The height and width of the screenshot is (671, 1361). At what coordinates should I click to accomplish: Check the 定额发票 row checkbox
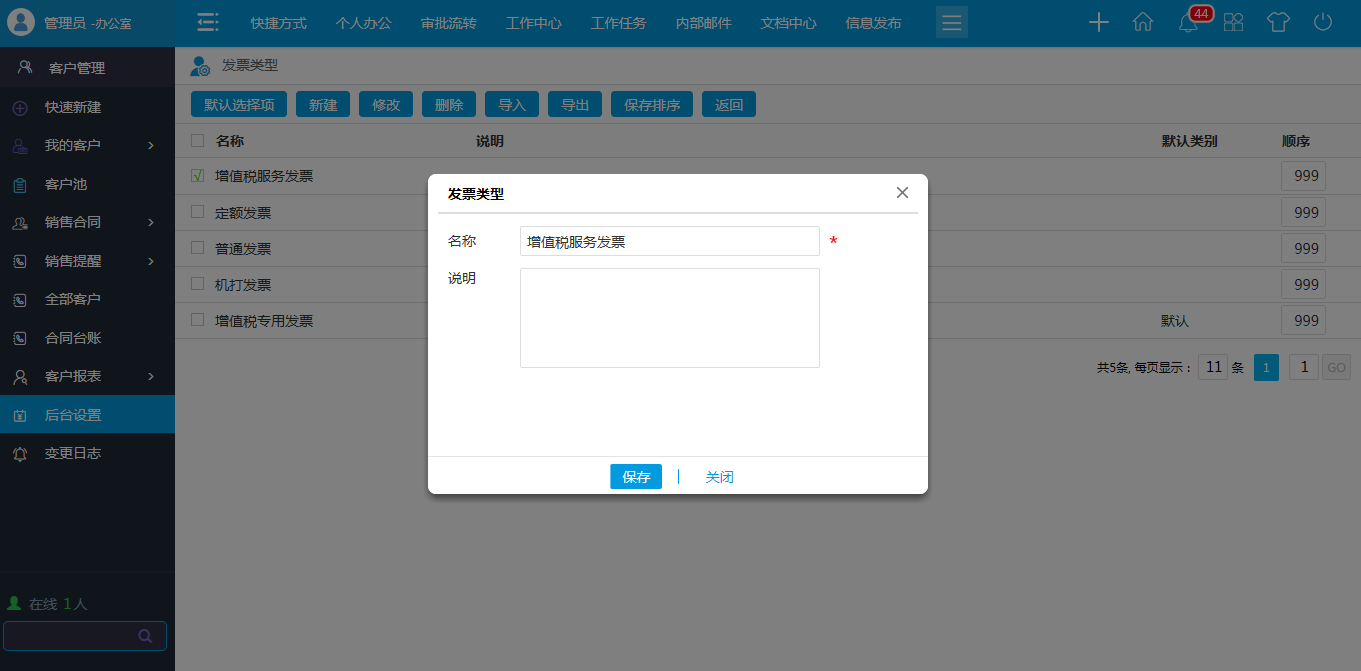coord(196,212)
